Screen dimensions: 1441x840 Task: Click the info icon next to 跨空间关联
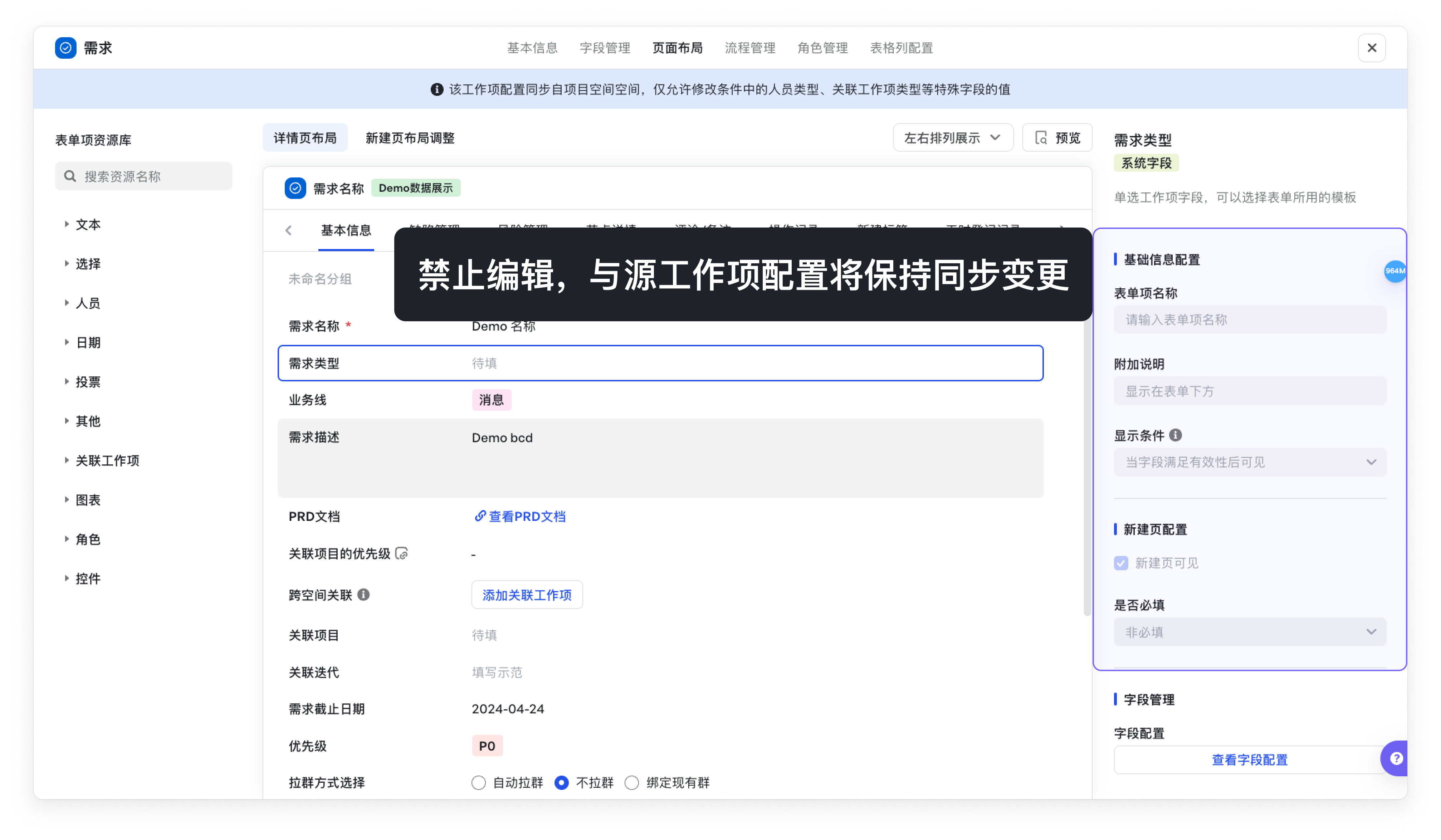[x=364, y=595]
